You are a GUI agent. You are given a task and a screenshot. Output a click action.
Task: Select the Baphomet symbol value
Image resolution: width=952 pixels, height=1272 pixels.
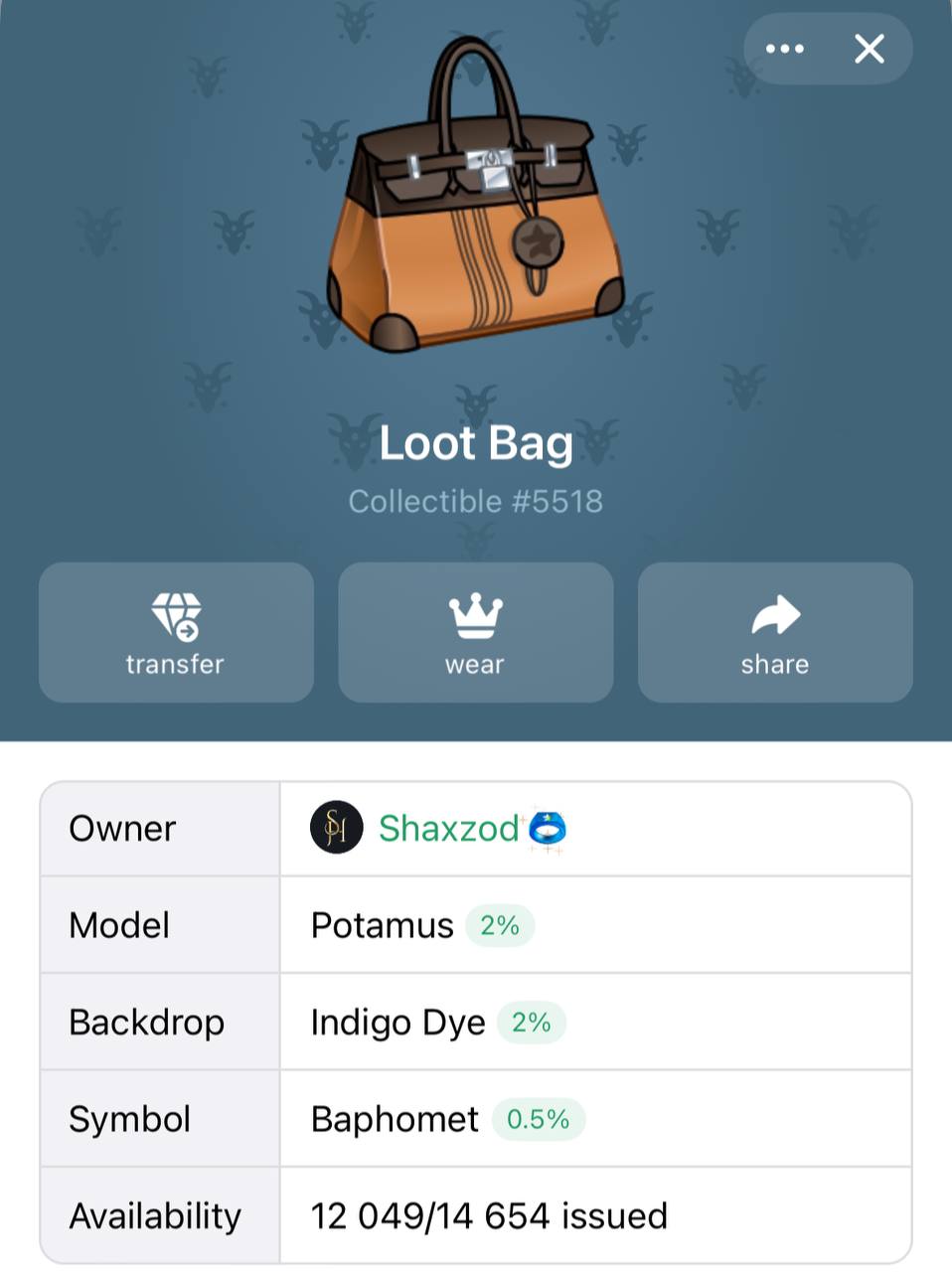click(395, 1119)
